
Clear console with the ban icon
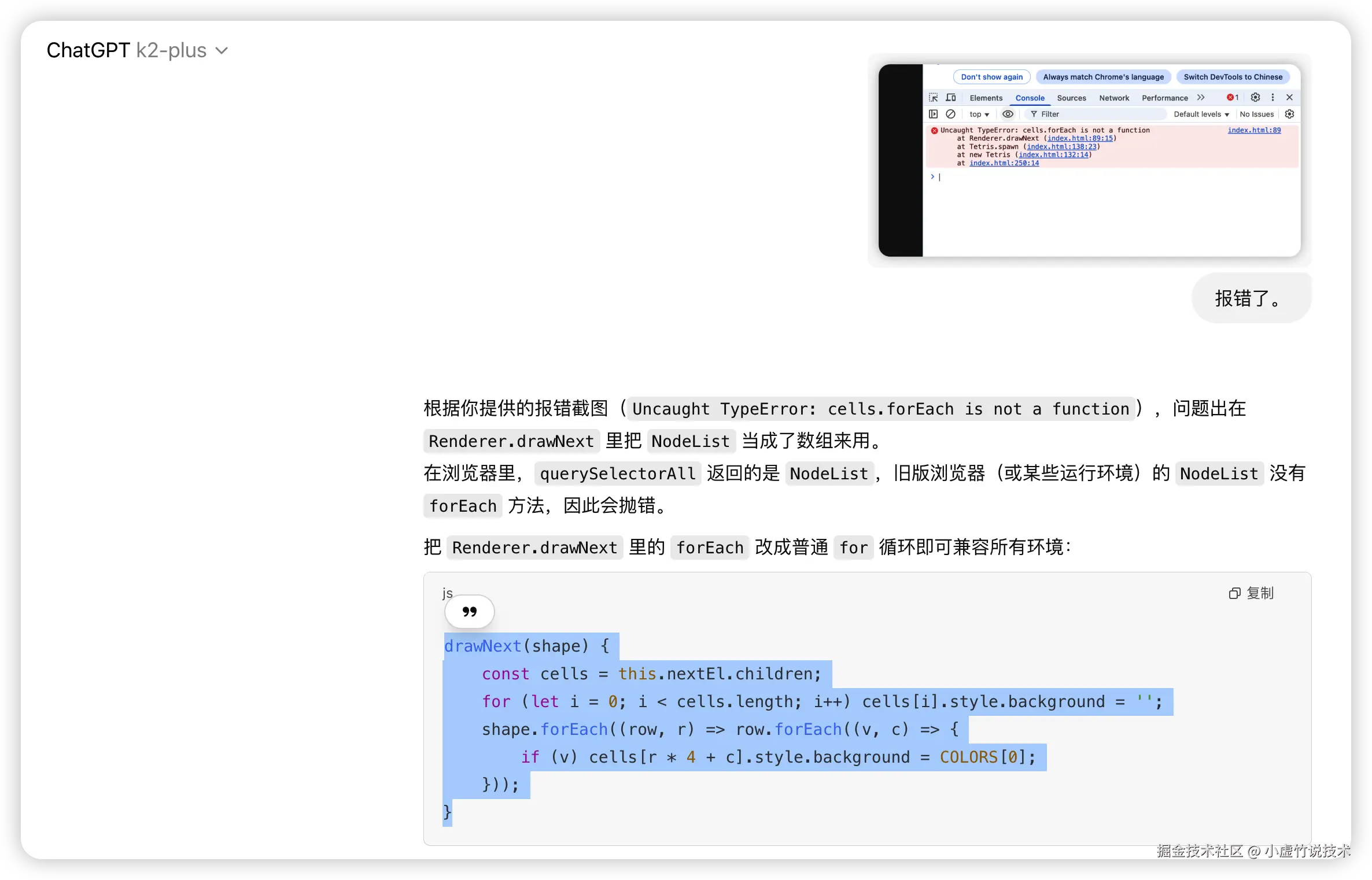pos(950,114)
